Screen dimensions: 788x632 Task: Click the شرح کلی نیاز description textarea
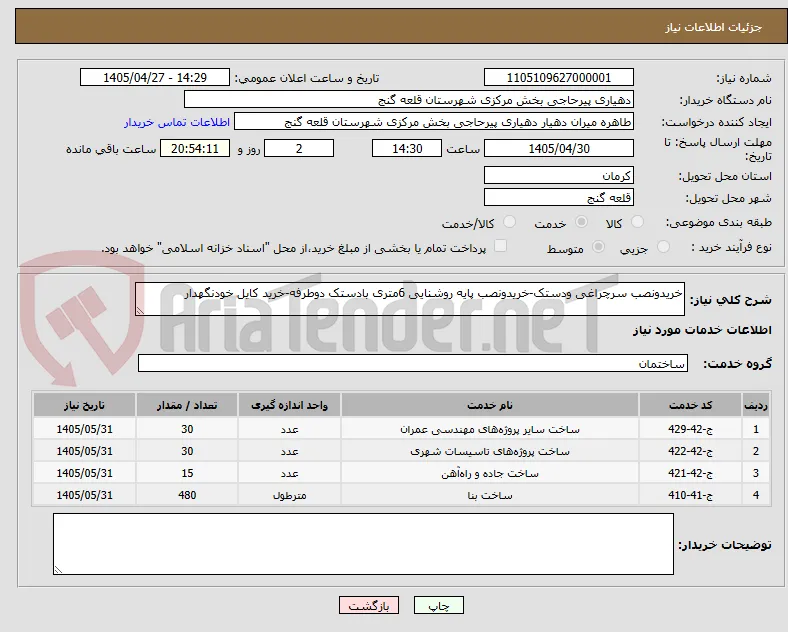pyautogui.click(x=410, y=299)
